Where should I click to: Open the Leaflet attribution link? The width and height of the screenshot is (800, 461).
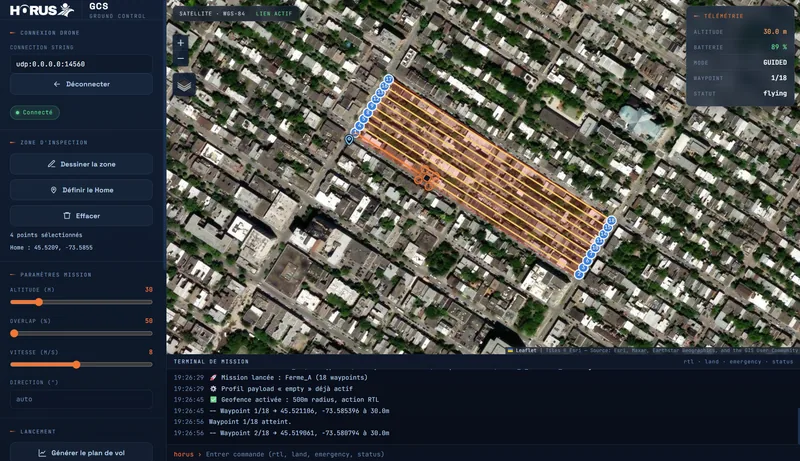pos(522,350)
